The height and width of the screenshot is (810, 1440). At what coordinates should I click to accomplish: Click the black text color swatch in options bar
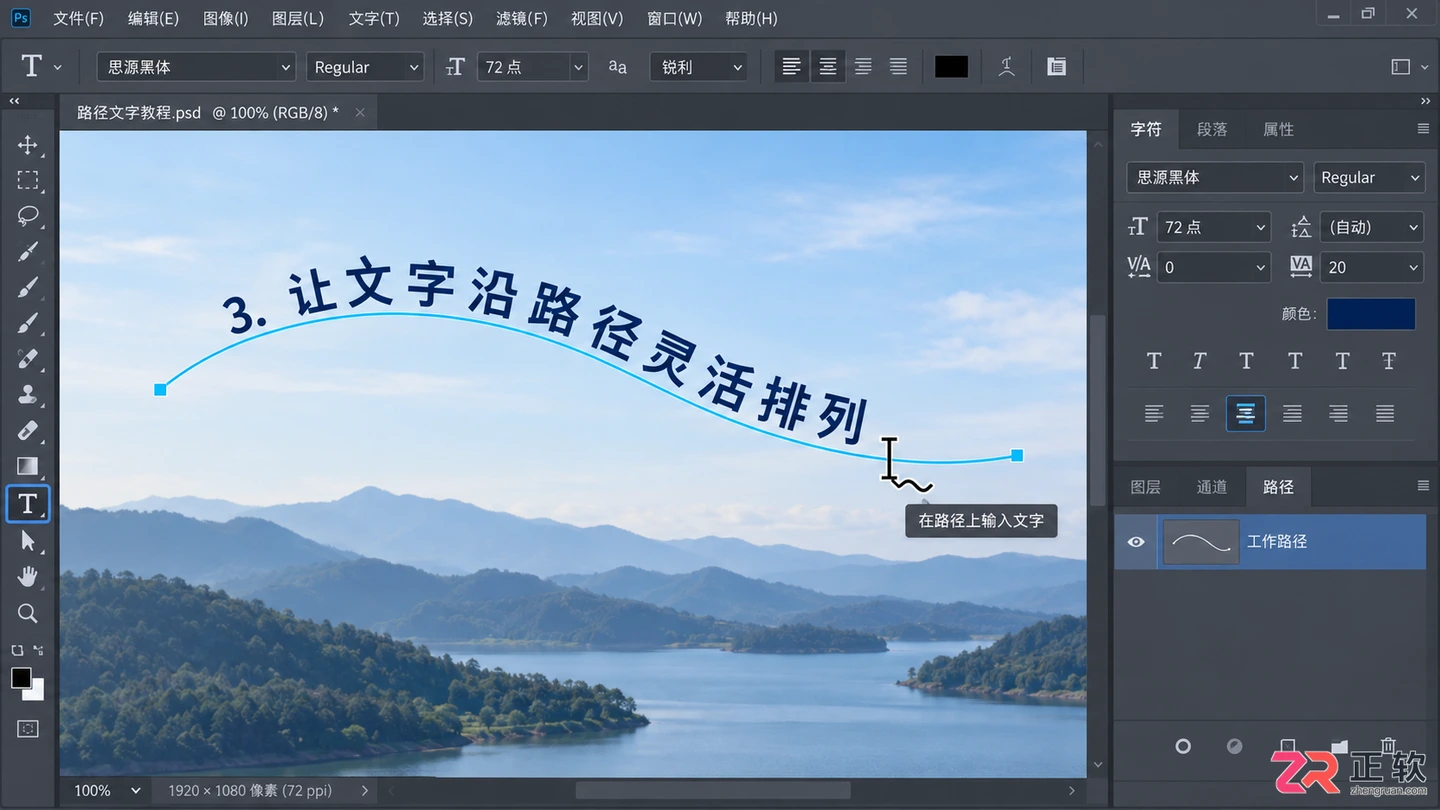pos(951,67)
